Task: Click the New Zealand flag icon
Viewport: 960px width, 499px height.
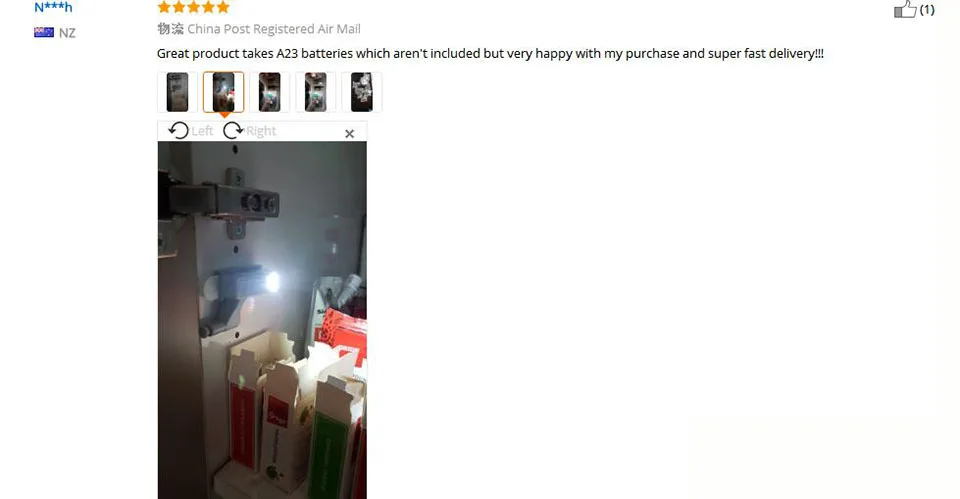Action: click(44, 32)
